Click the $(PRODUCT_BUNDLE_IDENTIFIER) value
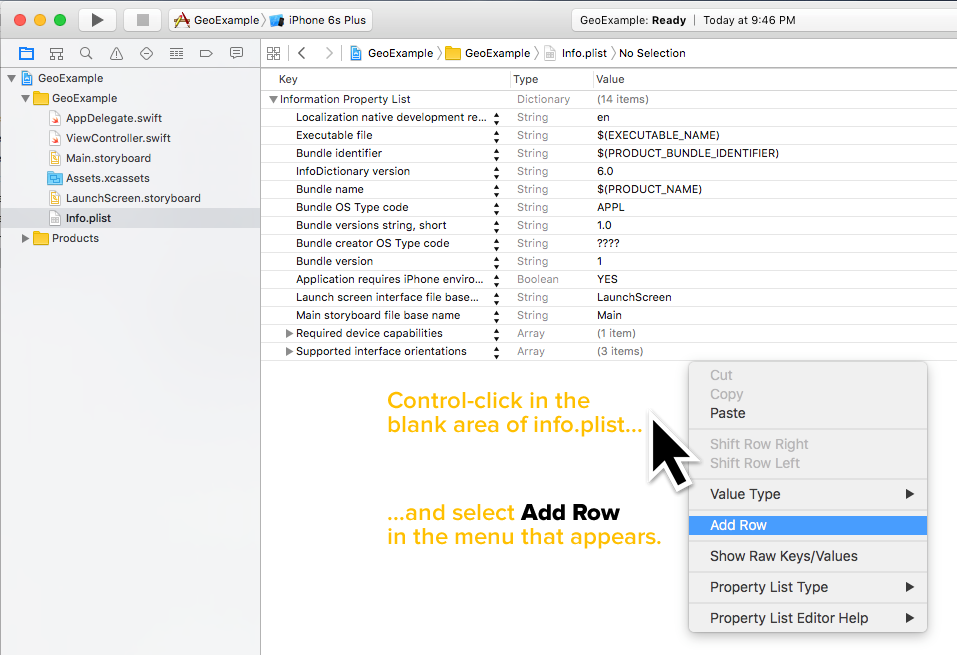Image resolution: width=957 pixels, height=655 pixels. (x=688, y=153)
